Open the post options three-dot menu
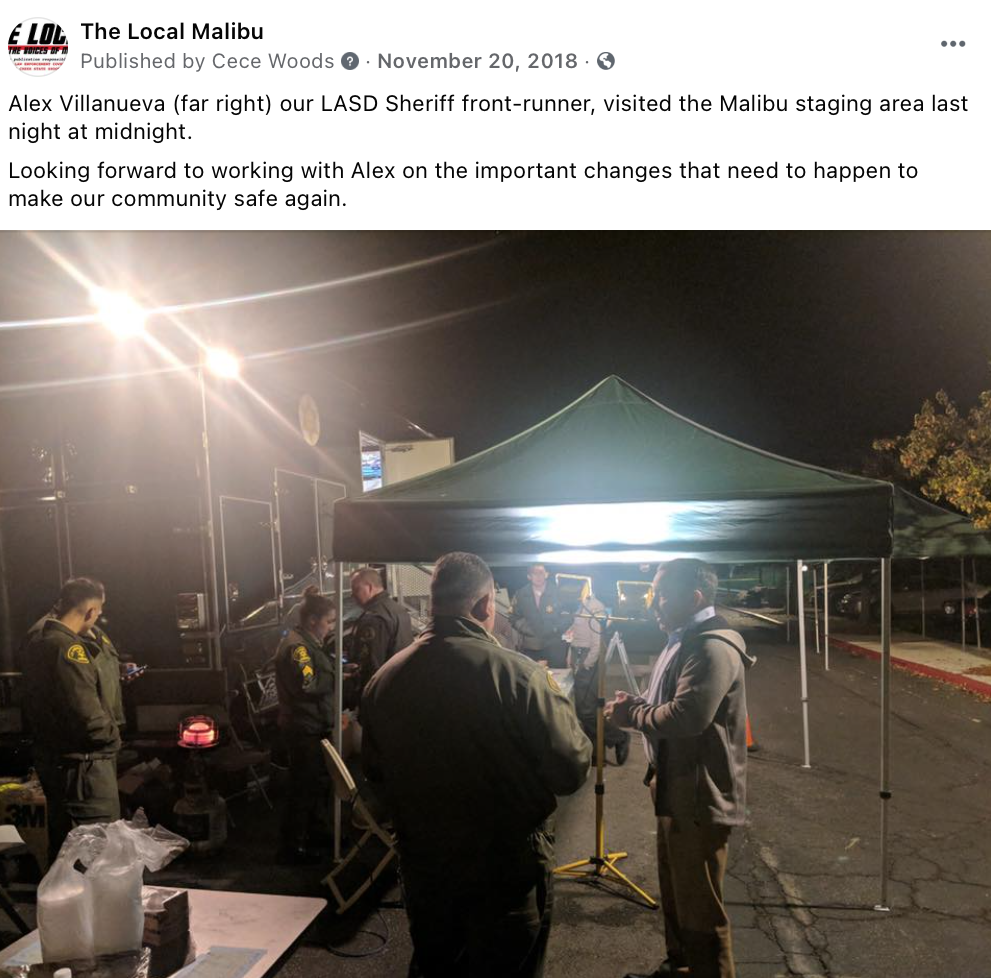Image resolution: width=991 pixels, height=978 pixels. tap(952, 44)
